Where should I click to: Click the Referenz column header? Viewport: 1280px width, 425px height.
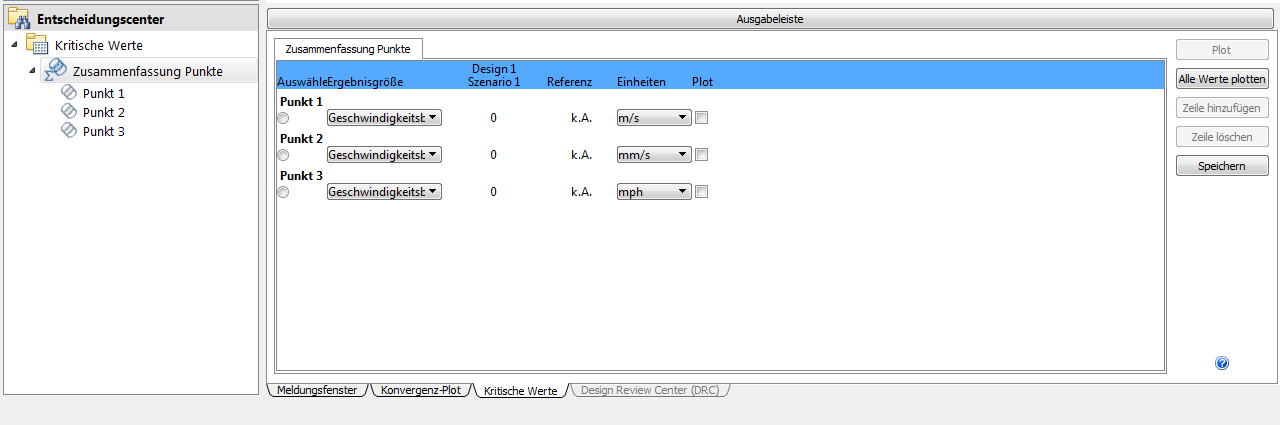pyautogui.click(x=569, y=82)
